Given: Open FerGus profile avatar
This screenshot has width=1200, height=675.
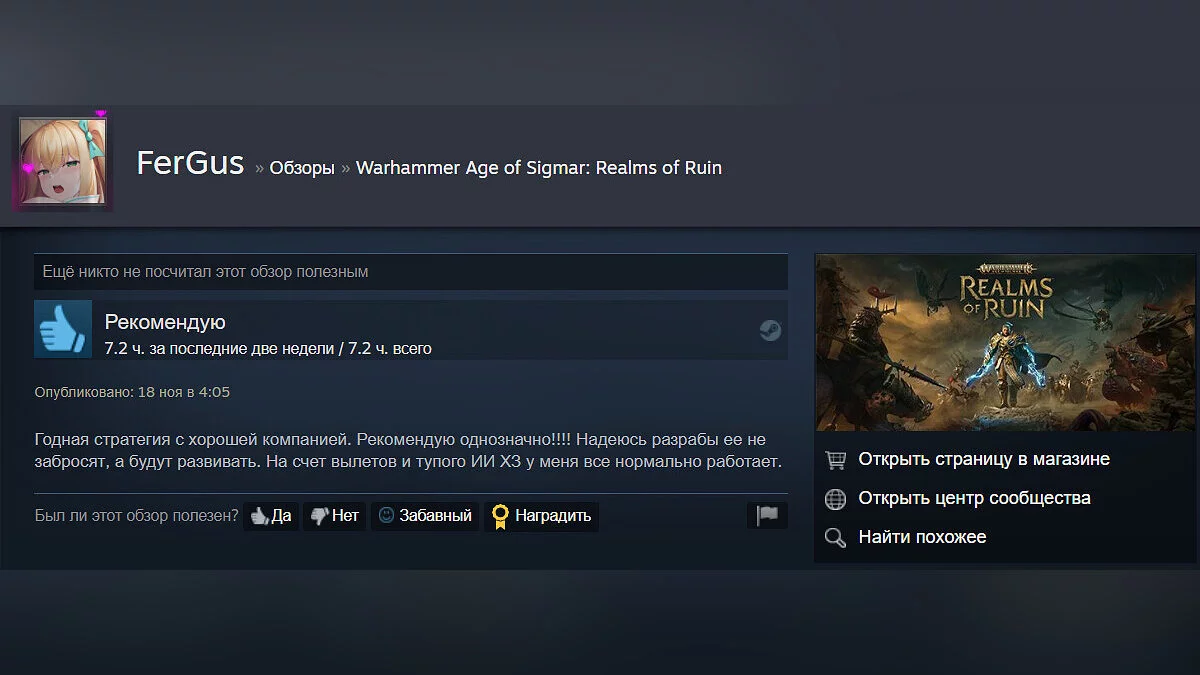Looking at the screenshot, I should coord(63,162).
